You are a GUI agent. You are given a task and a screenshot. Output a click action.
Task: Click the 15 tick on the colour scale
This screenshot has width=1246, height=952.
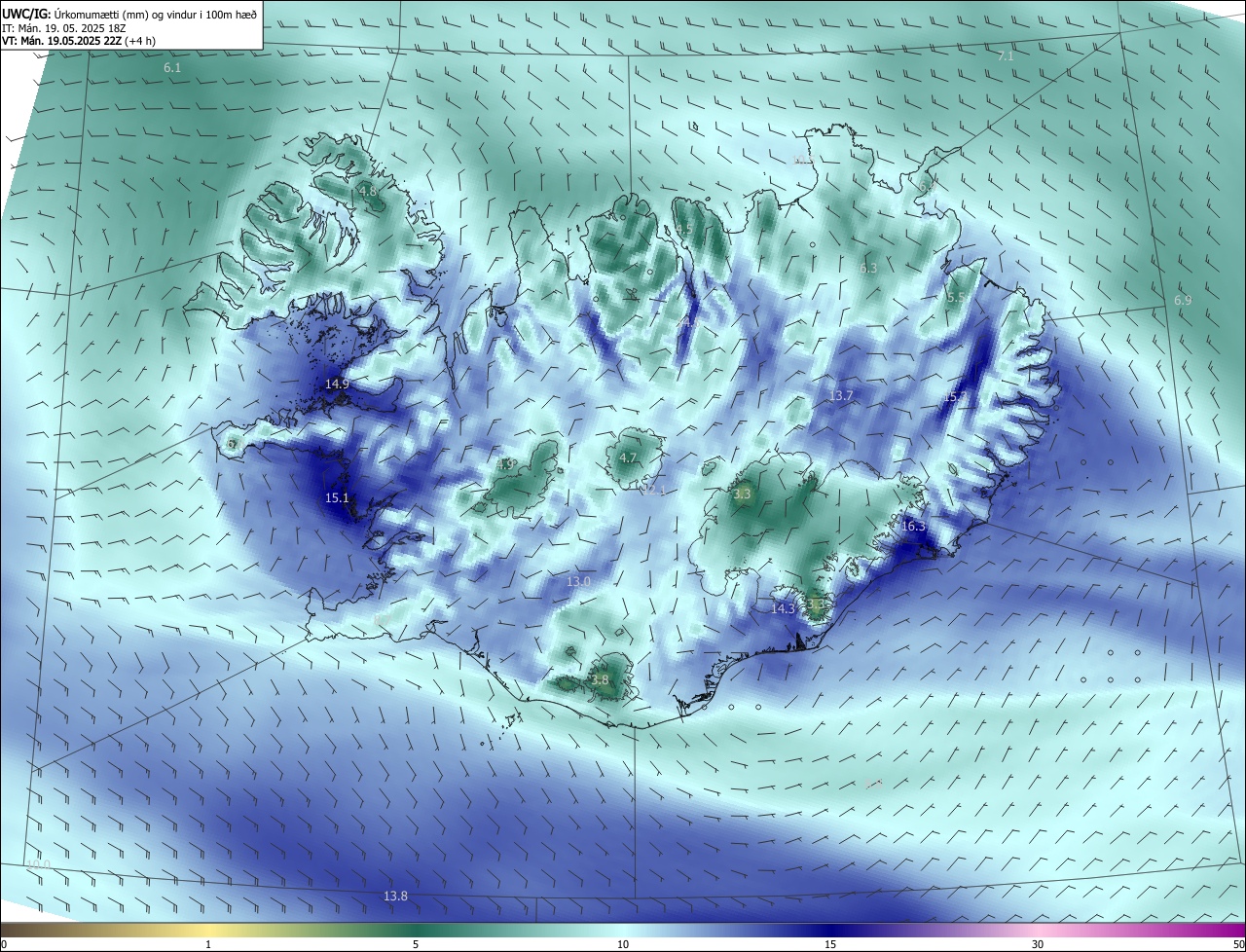click(830, 945)
